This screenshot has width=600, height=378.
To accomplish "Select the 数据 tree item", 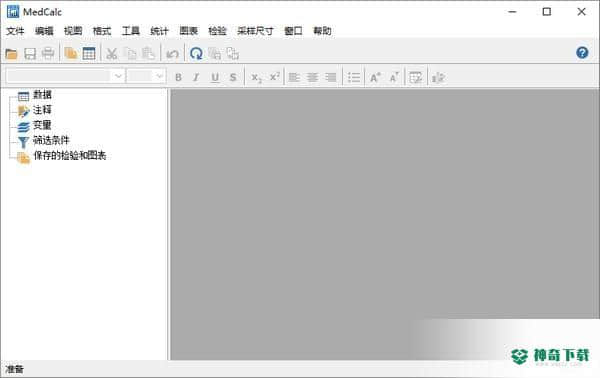I will 42,94.
